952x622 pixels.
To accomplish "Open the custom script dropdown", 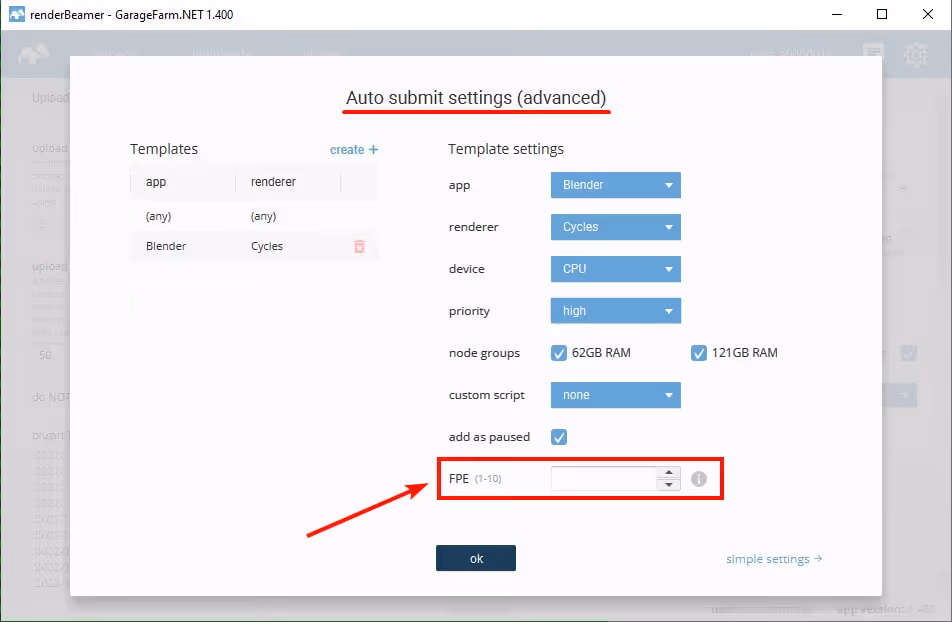I will pyautogui.click(x=615, y=395).
